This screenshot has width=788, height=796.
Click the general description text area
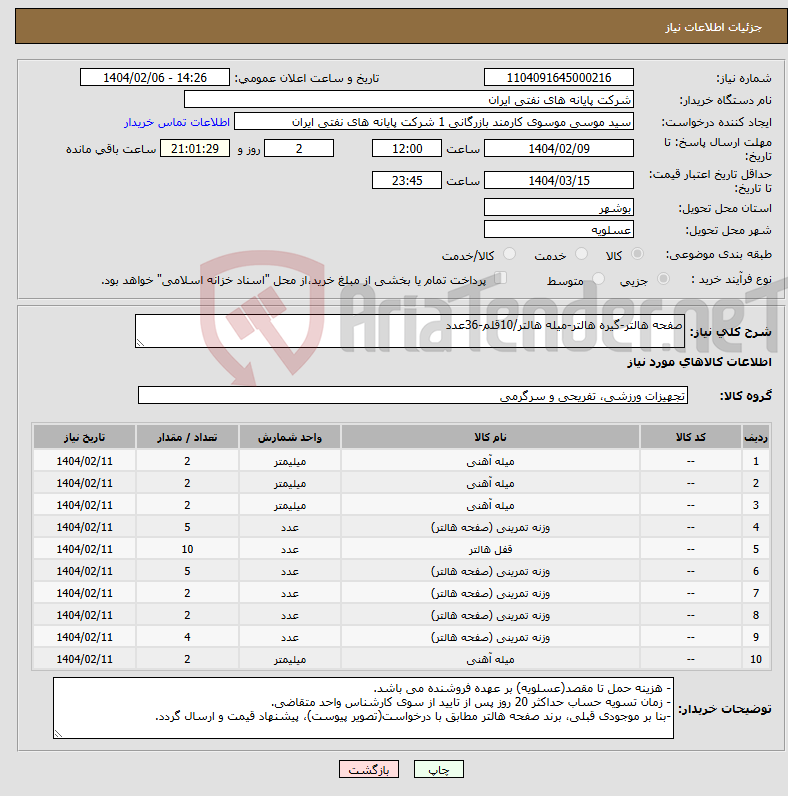click(410, 331)
